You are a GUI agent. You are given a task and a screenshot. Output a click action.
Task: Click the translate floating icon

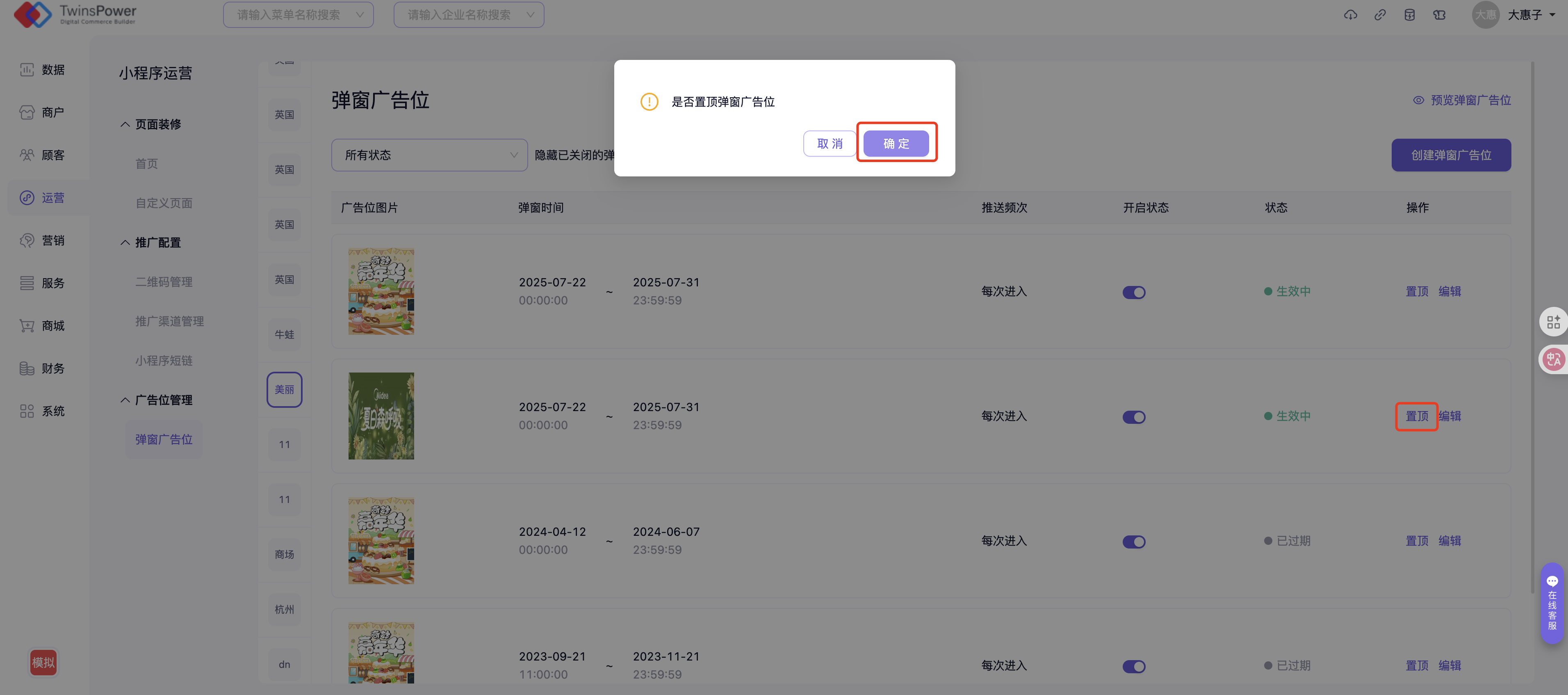(x=1553, y=359)
